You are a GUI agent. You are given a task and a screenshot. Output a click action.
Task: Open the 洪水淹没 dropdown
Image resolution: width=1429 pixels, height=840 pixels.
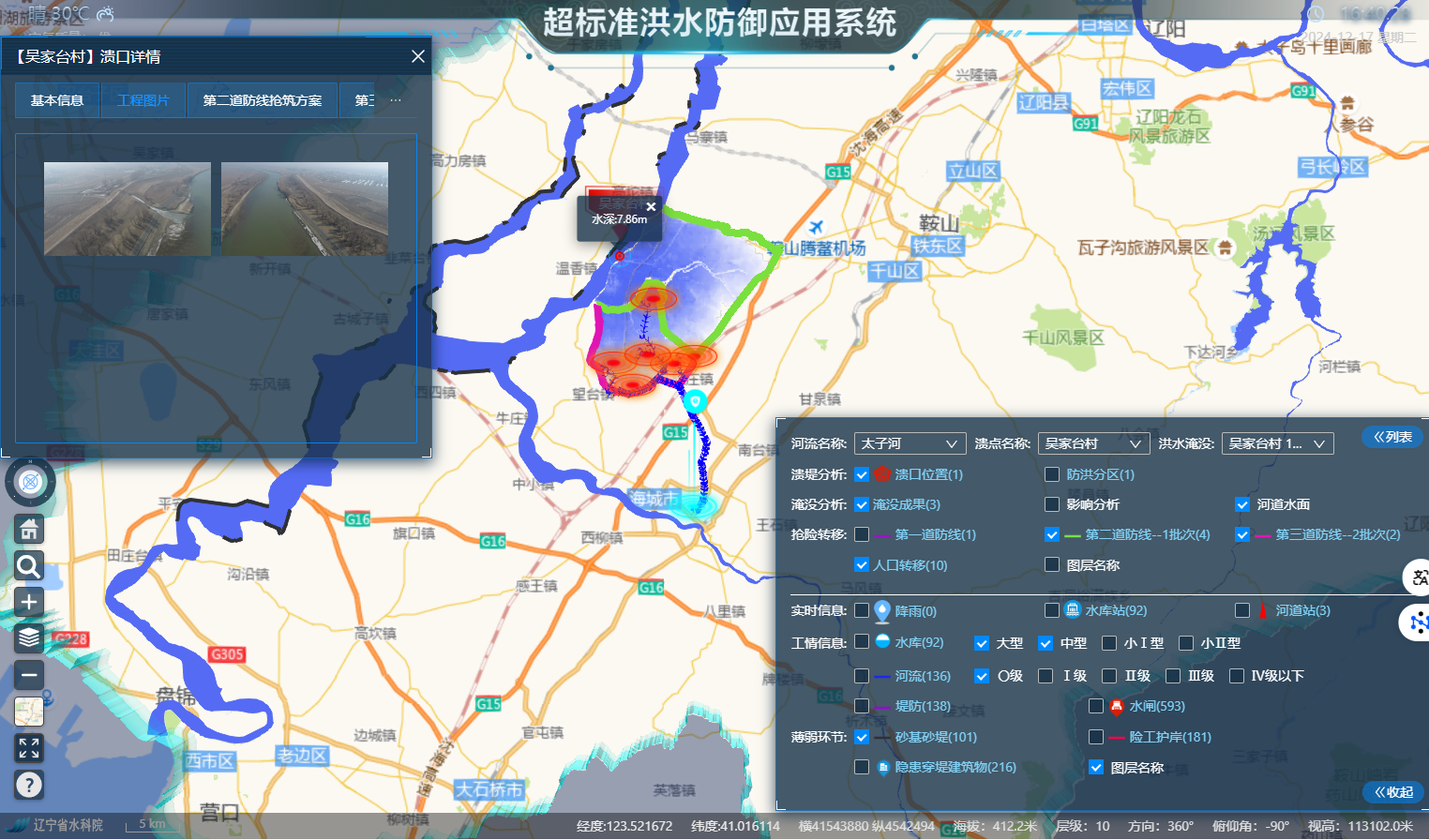click(1277, 443)
